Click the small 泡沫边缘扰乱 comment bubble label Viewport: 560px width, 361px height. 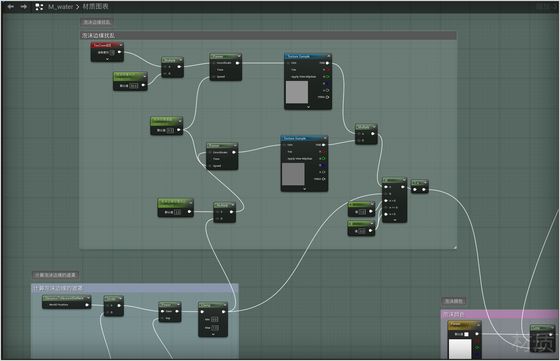tap(97, 22)
